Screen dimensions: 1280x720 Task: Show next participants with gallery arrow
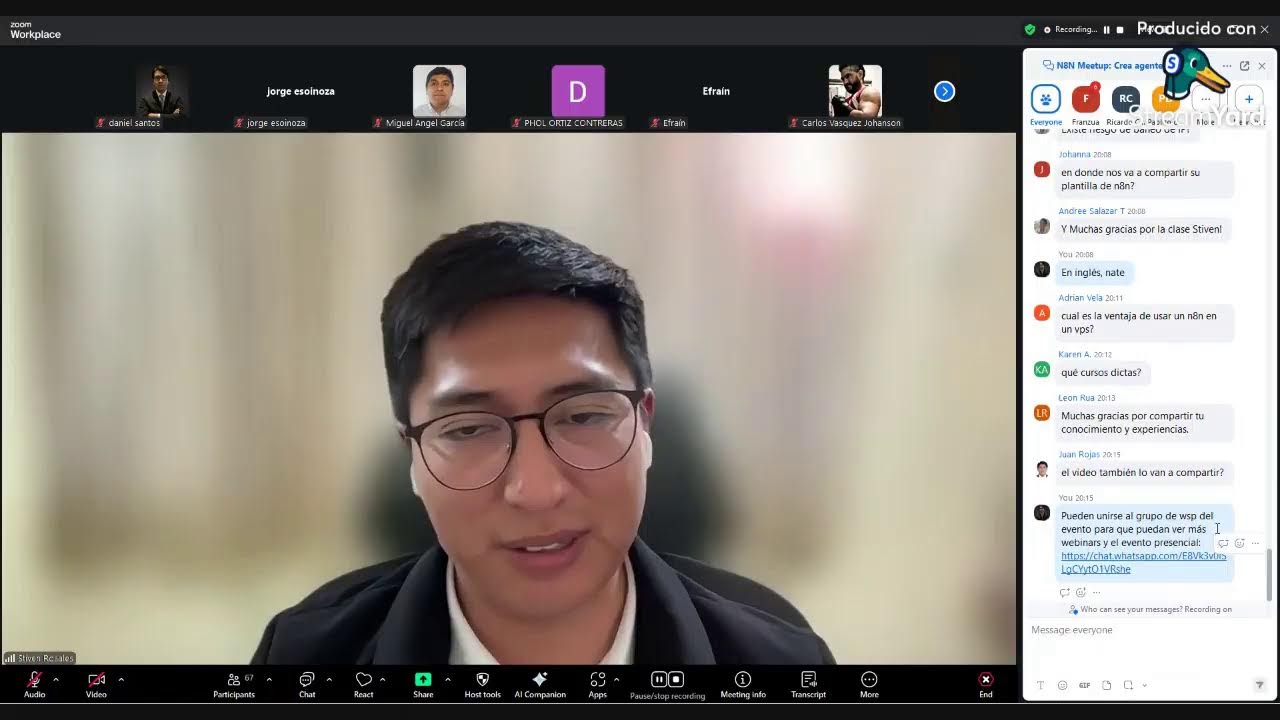pyautogui.click(x=944, y=91)
